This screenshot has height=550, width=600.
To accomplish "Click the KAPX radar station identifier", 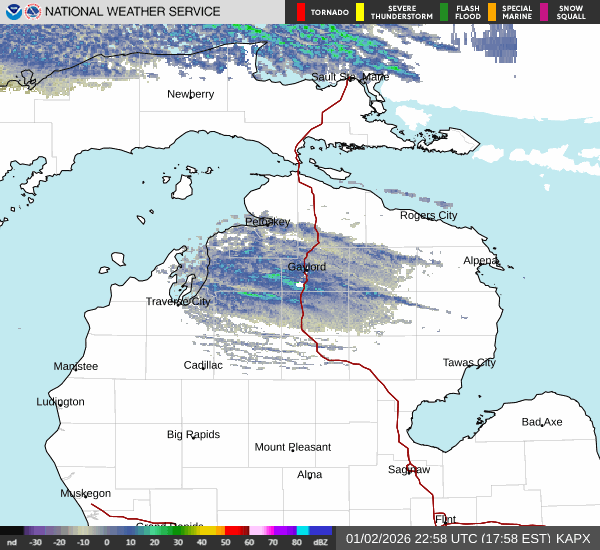I will pyautogui.click(x=573, y=538).
